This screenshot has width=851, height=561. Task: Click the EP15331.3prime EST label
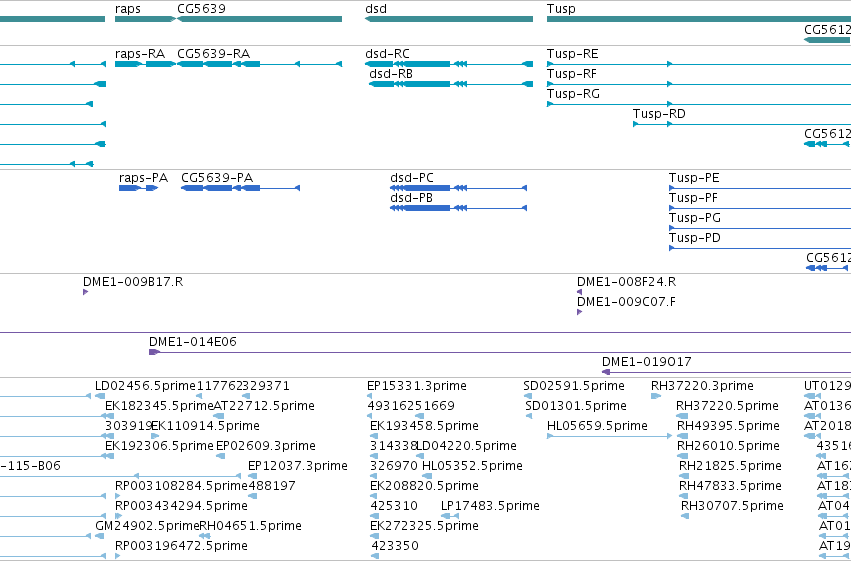pyautogui.click(x=417, y=386)
